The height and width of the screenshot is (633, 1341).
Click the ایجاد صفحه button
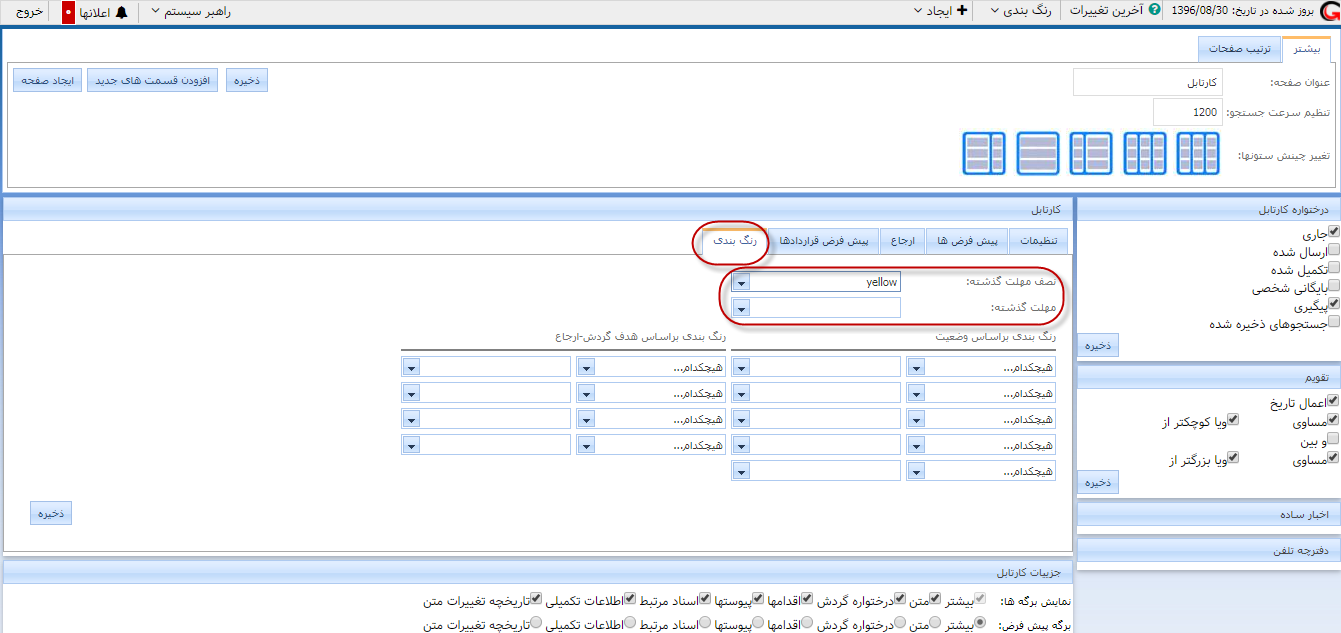(x=47, y=81)
